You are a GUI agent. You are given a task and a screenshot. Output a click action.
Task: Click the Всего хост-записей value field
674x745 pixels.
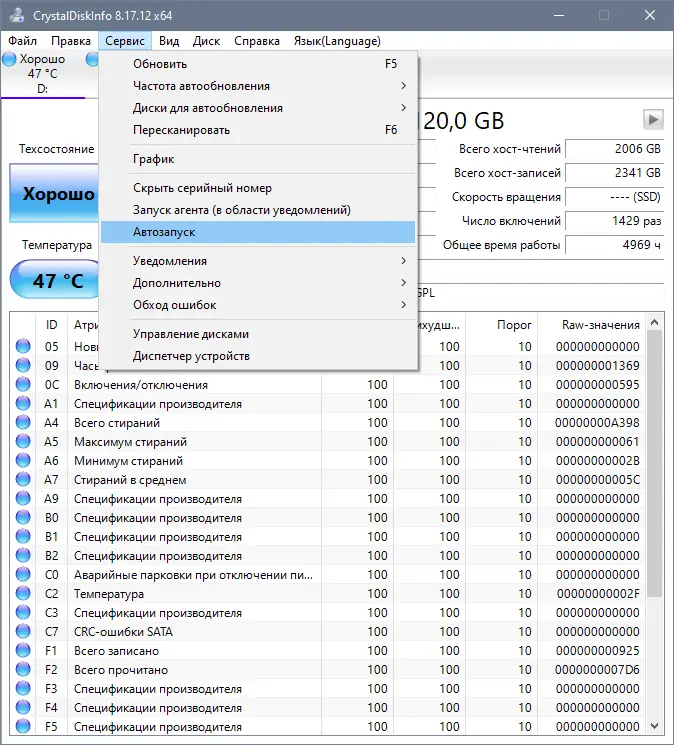tap(615, 173)
